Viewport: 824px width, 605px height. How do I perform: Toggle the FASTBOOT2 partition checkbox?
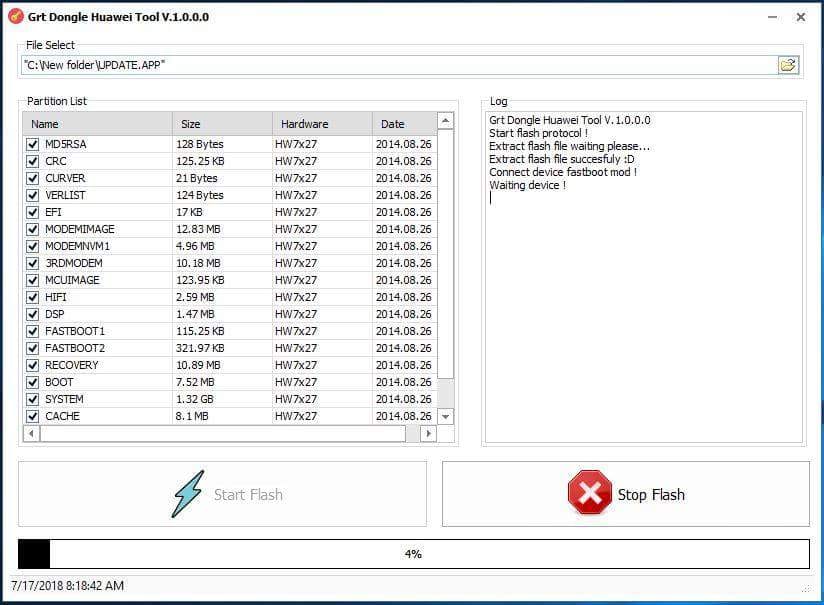tap(33, 348)
